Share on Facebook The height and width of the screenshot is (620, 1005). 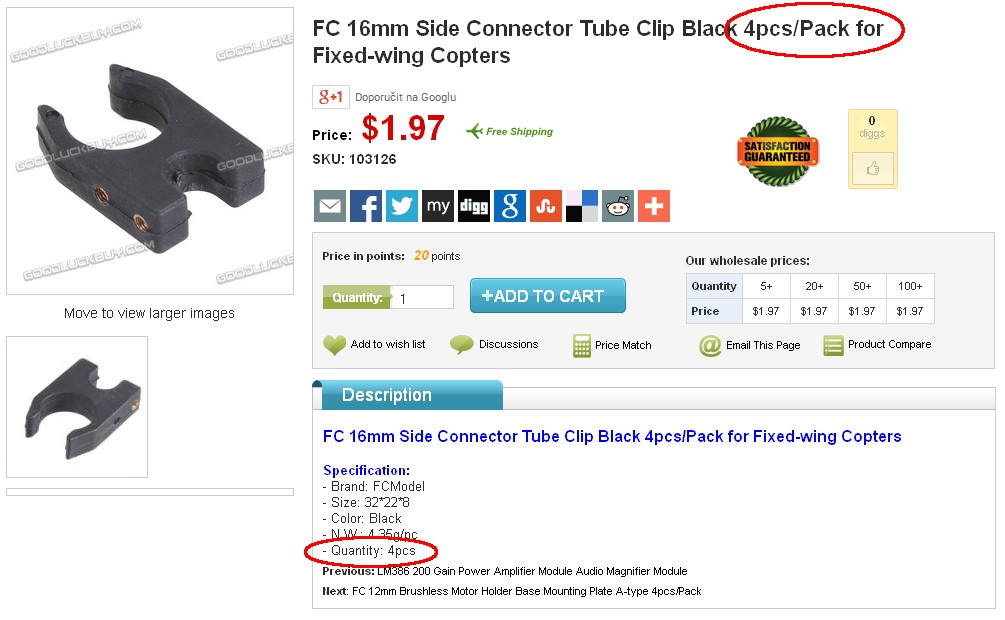pyautogui.click(x=366, y=206)
